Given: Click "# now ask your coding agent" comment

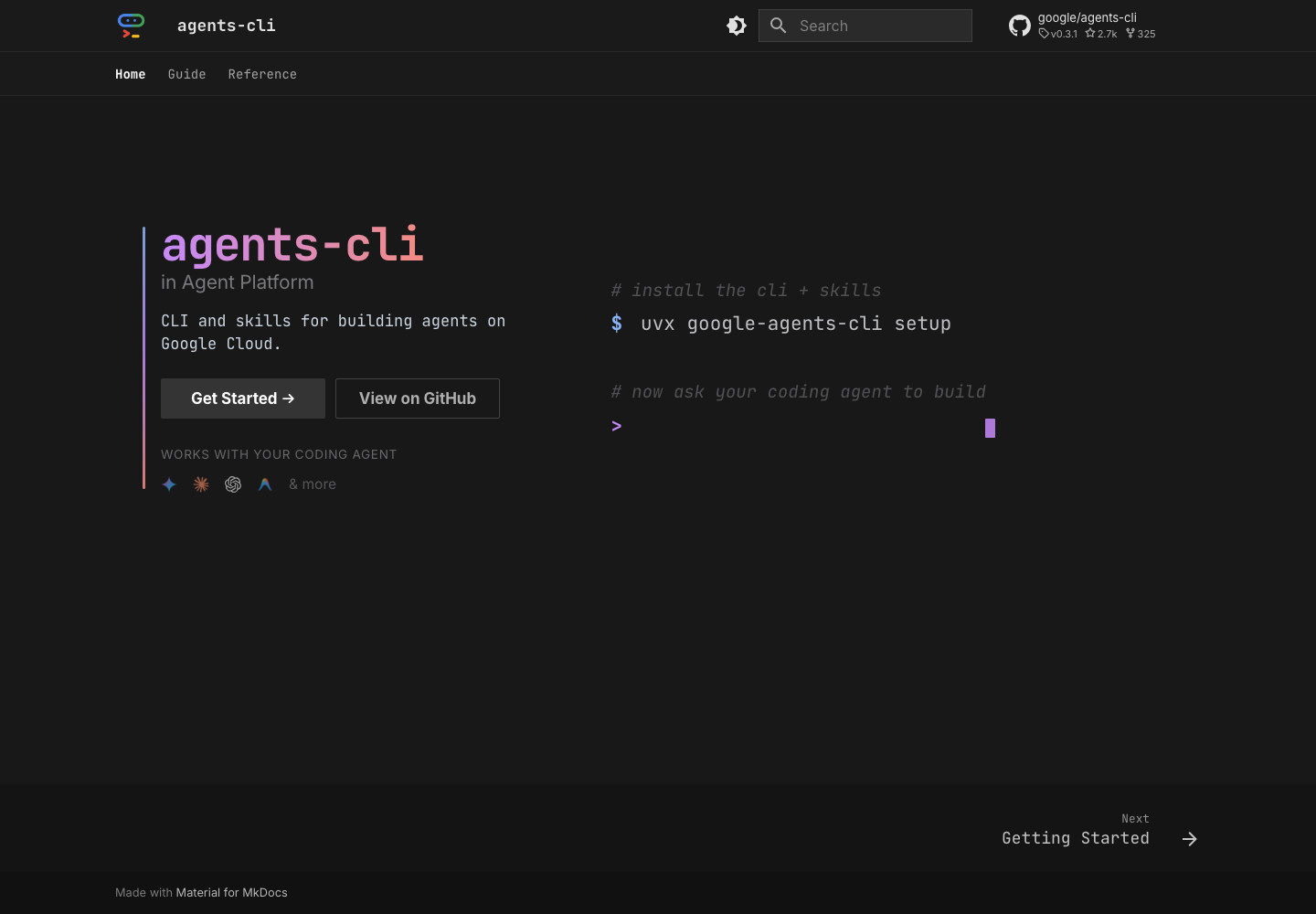Looking at the screenshot, I should coord(799,392).
